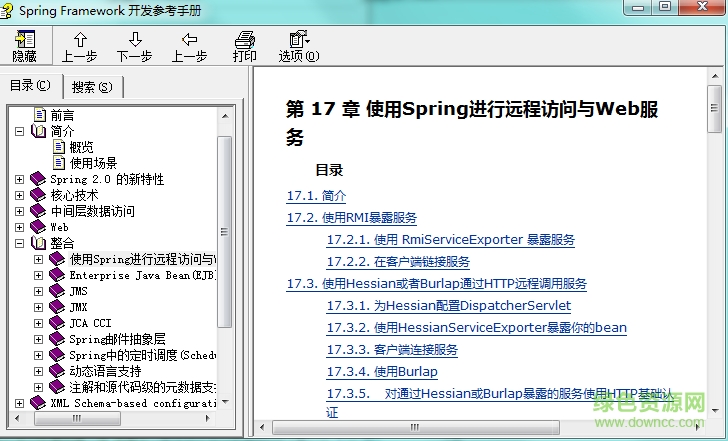The height and width of the screenshot is (441, 728).
Task: Select the 前言 tree item text
Action: (62, 115)
